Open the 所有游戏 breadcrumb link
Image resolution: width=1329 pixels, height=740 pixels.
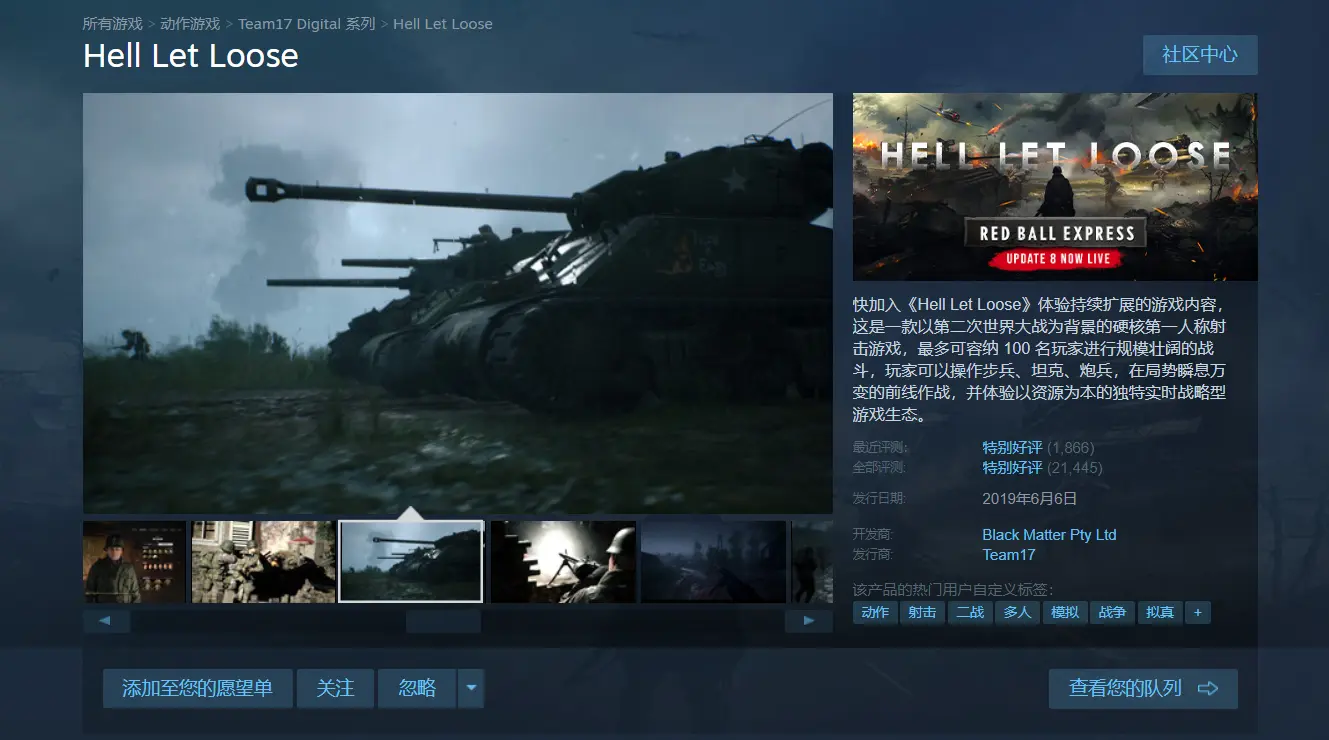coord(112,23)
